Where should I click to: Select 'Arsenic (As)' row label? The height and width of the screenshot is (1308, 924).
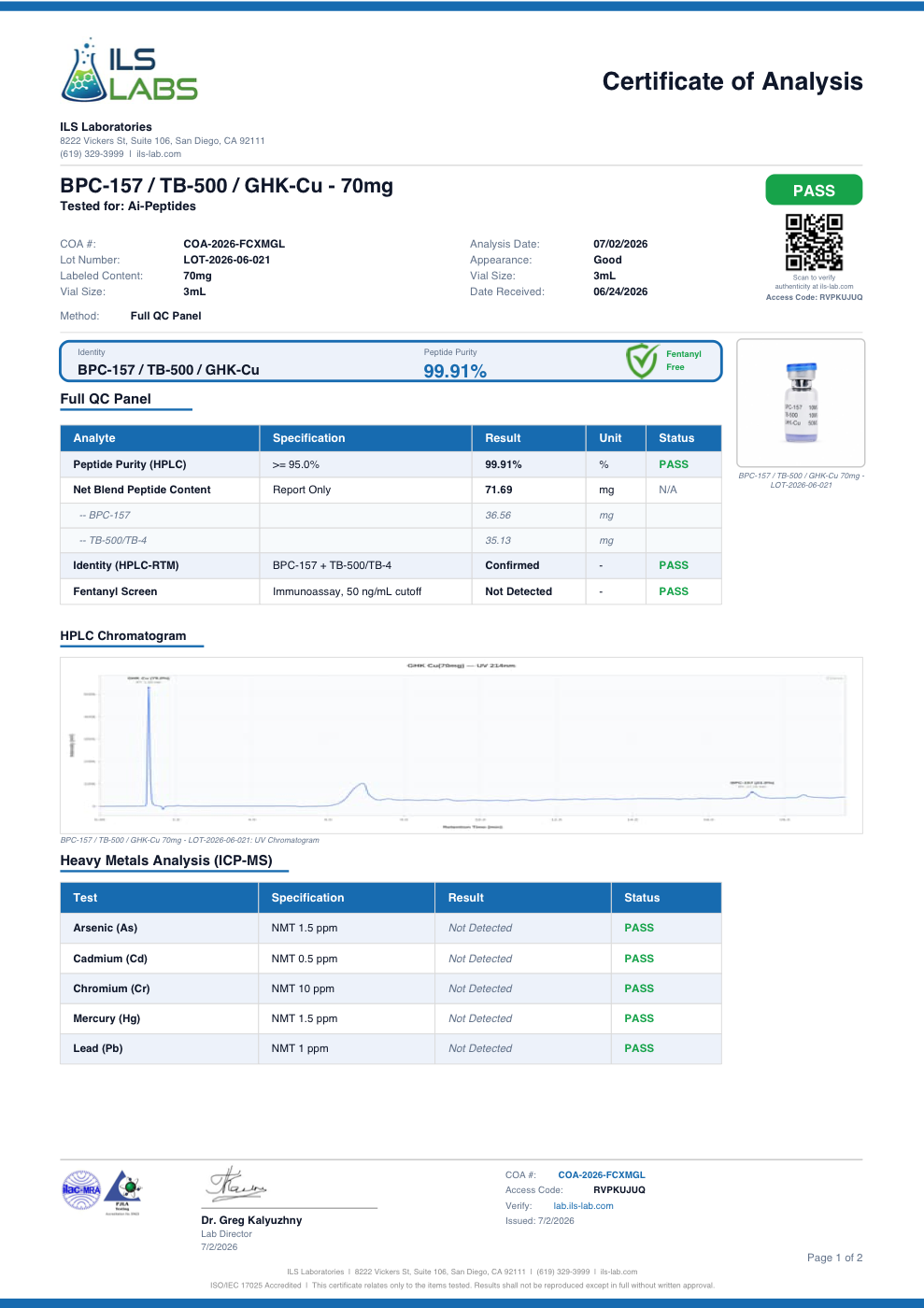click(x=106, y=928)
